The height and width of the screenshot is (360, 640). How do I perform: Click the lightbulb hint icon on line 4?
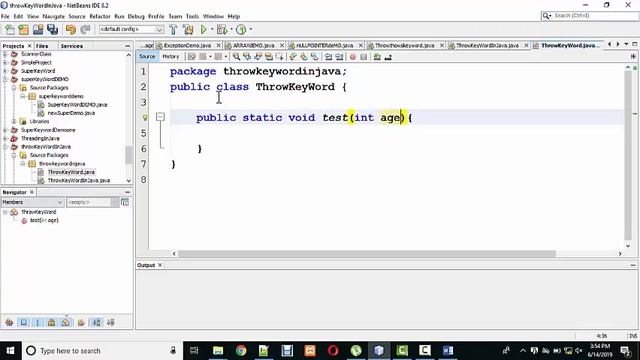pos(144,118)
